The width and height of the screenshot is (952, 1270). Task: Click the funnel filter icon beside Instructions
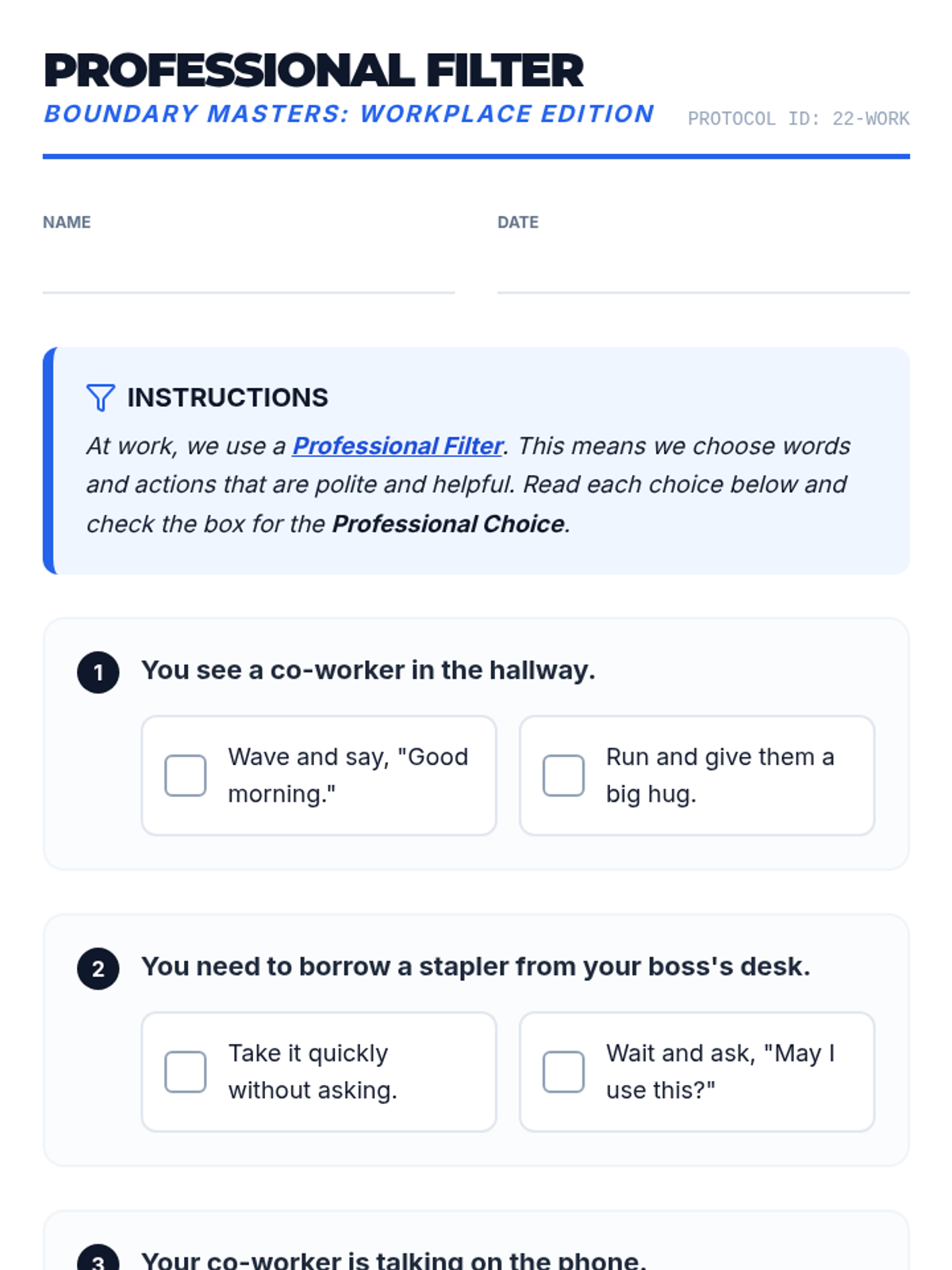[x=101, y=398]
